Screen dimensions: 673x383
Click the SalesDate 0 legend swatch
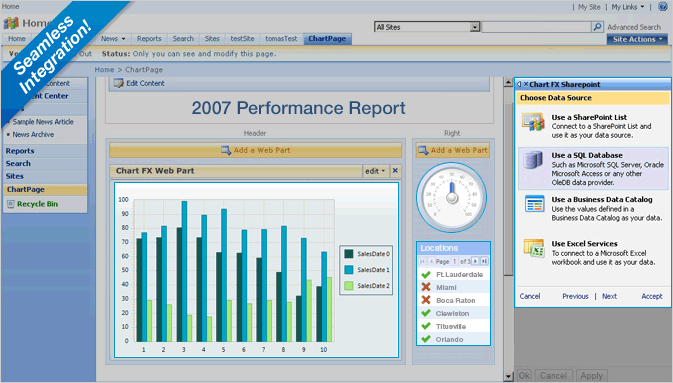(x=349, y=254)
